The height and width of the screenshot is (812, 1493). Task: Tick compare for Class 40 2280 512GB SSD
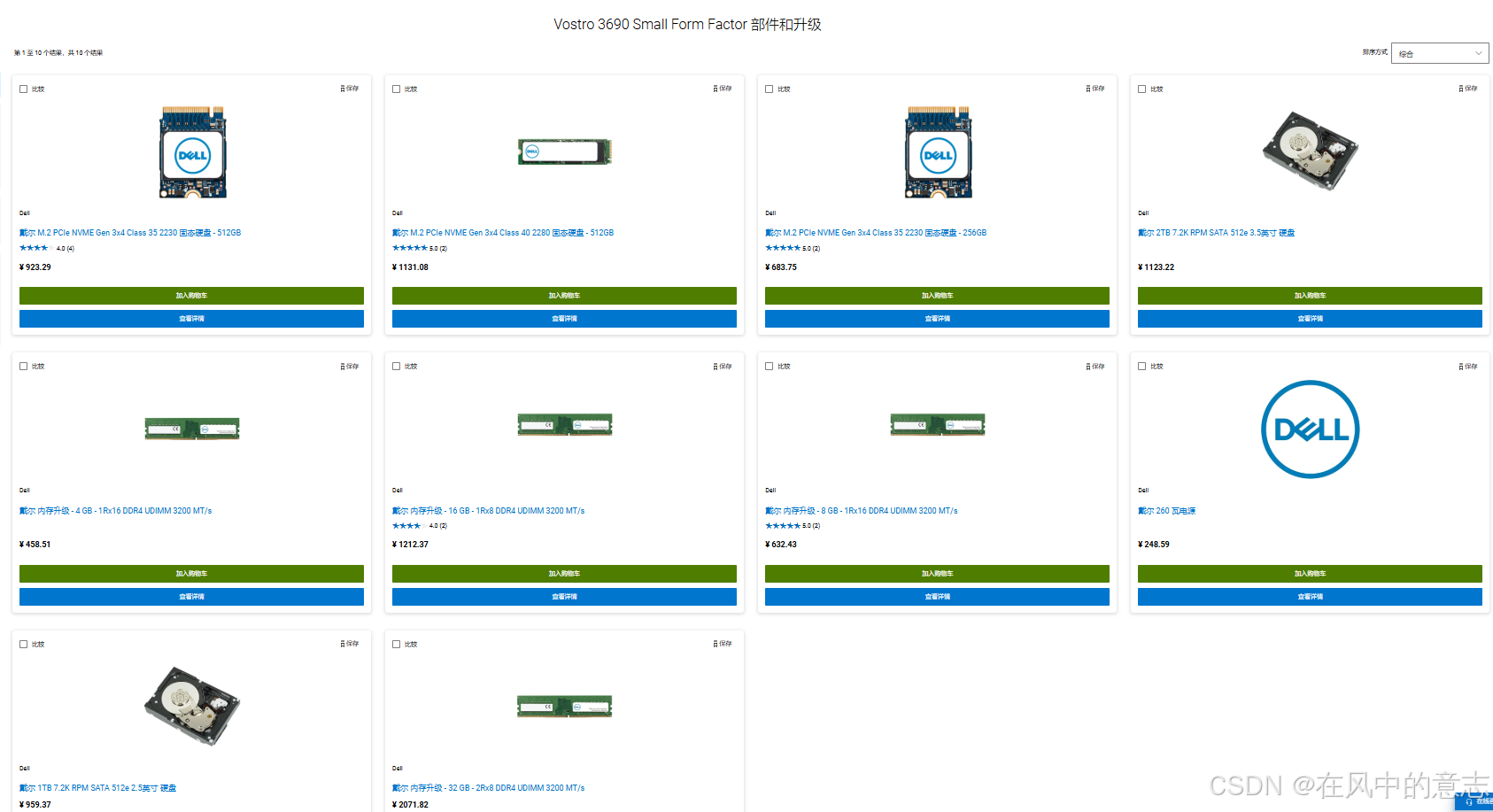click(397, 89)
